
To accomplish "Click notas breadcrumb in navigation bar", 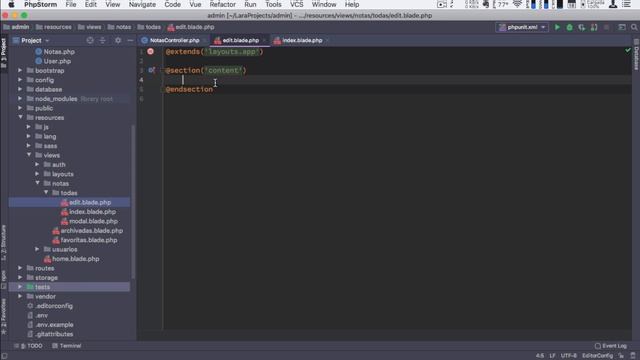I will coord(119,27).
